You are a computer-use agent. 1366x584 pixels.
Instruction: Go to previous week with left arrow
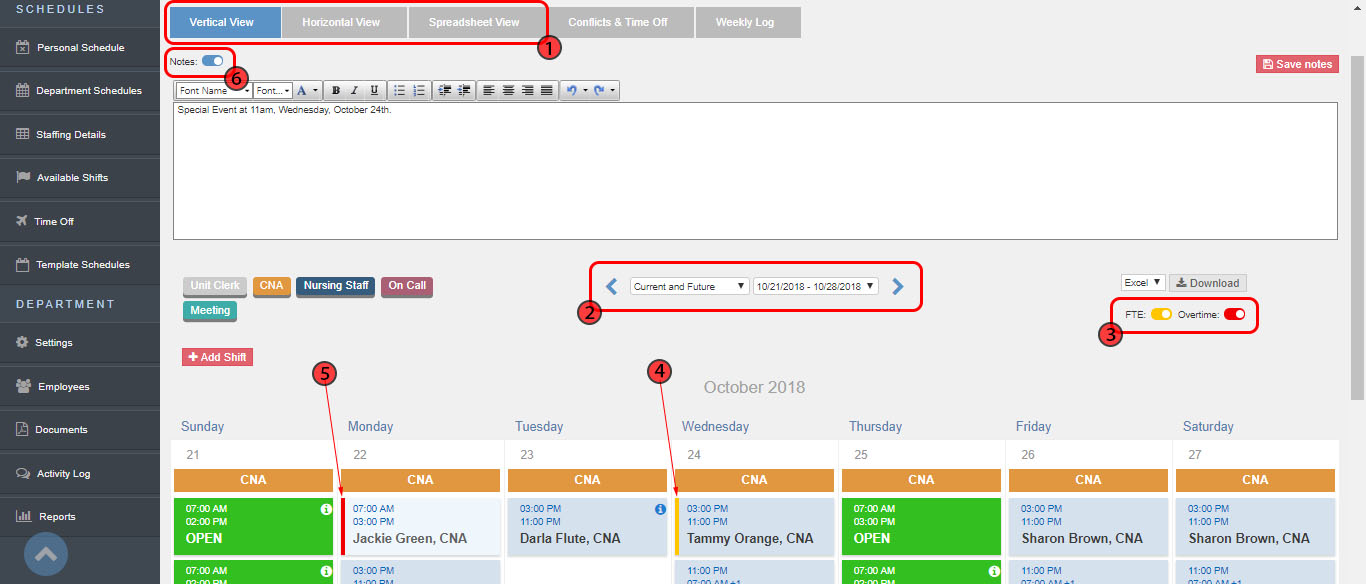coord(612,286)
